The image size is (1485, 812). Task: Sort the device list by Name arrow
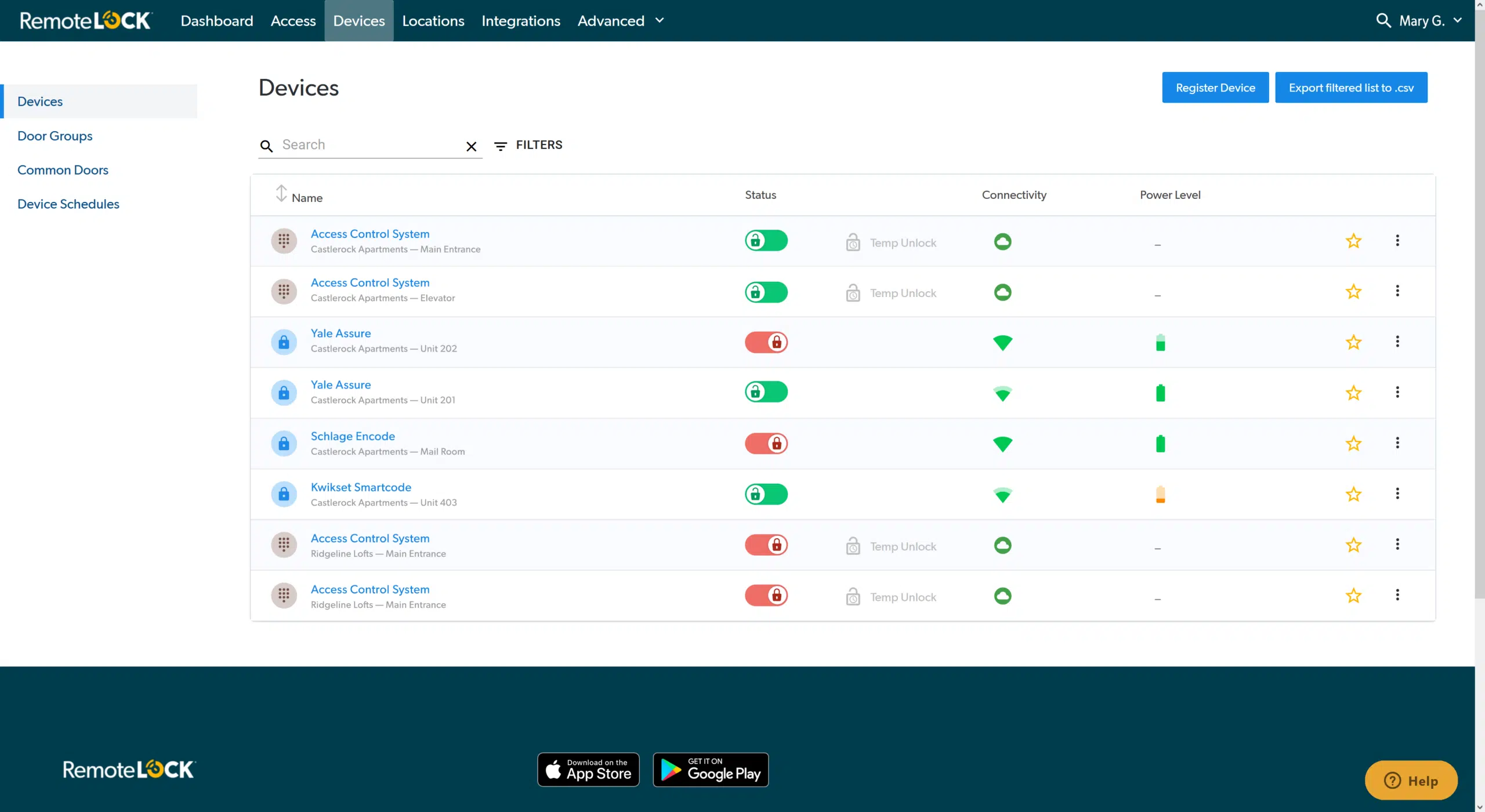point(281,193)
